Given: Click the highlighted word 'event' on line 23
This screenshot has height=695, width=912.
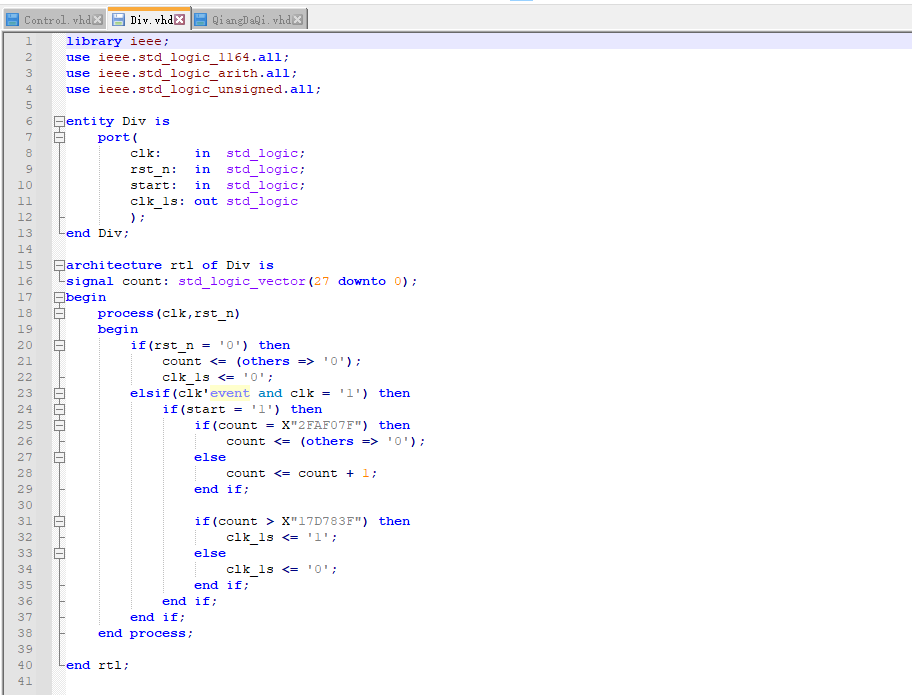Looking at the screenshot, I should click(230, 393).
